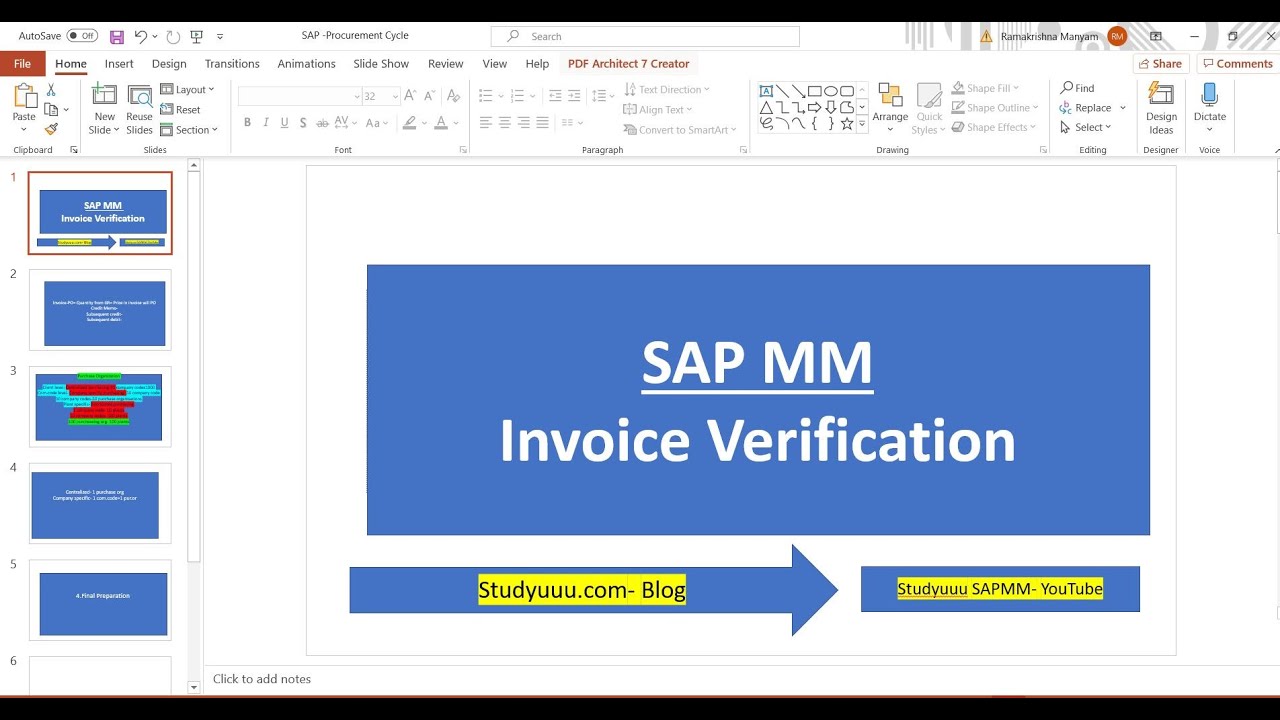Open Ribbon Display Options icon
Screen dimensions: 1280x720
click(x=1156, y=36)
